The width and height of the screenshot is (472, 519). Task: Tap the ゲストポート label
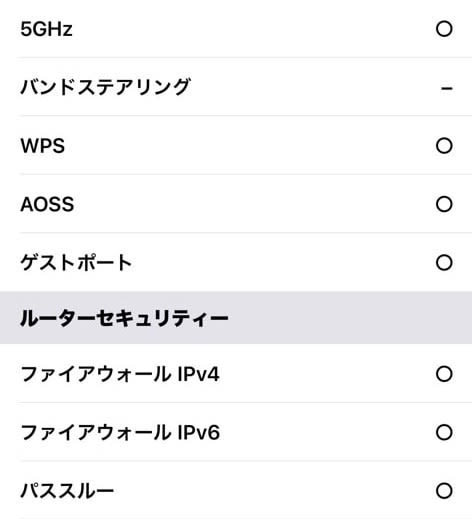click(x=76, y=263)
